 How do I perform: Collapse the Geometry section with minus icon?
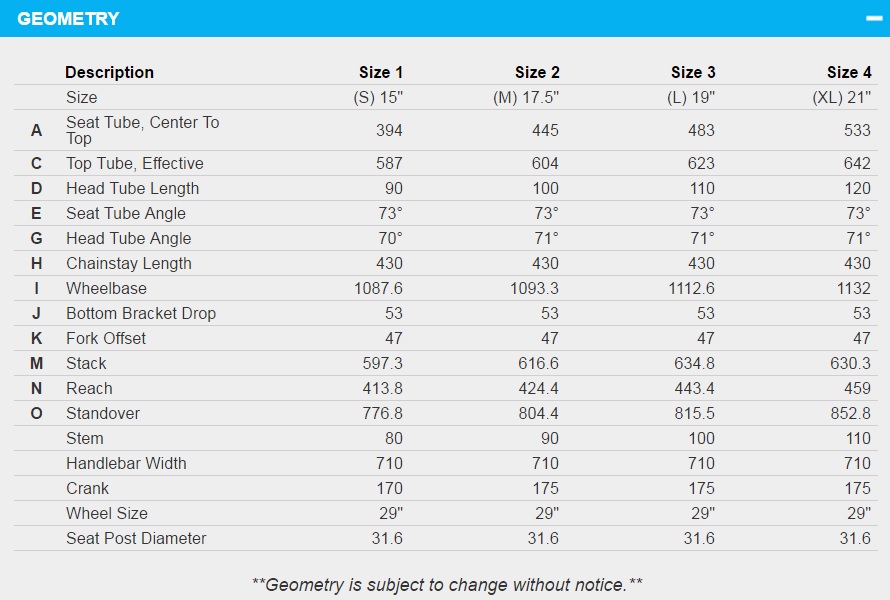click(x=874, y=18)
